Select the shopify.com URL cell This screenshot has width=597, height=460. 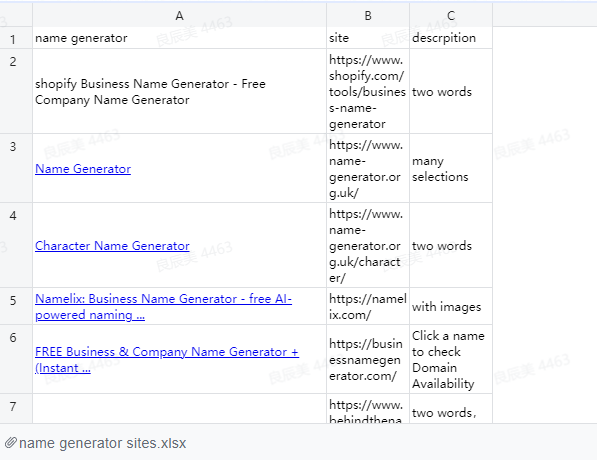(368, 91)
